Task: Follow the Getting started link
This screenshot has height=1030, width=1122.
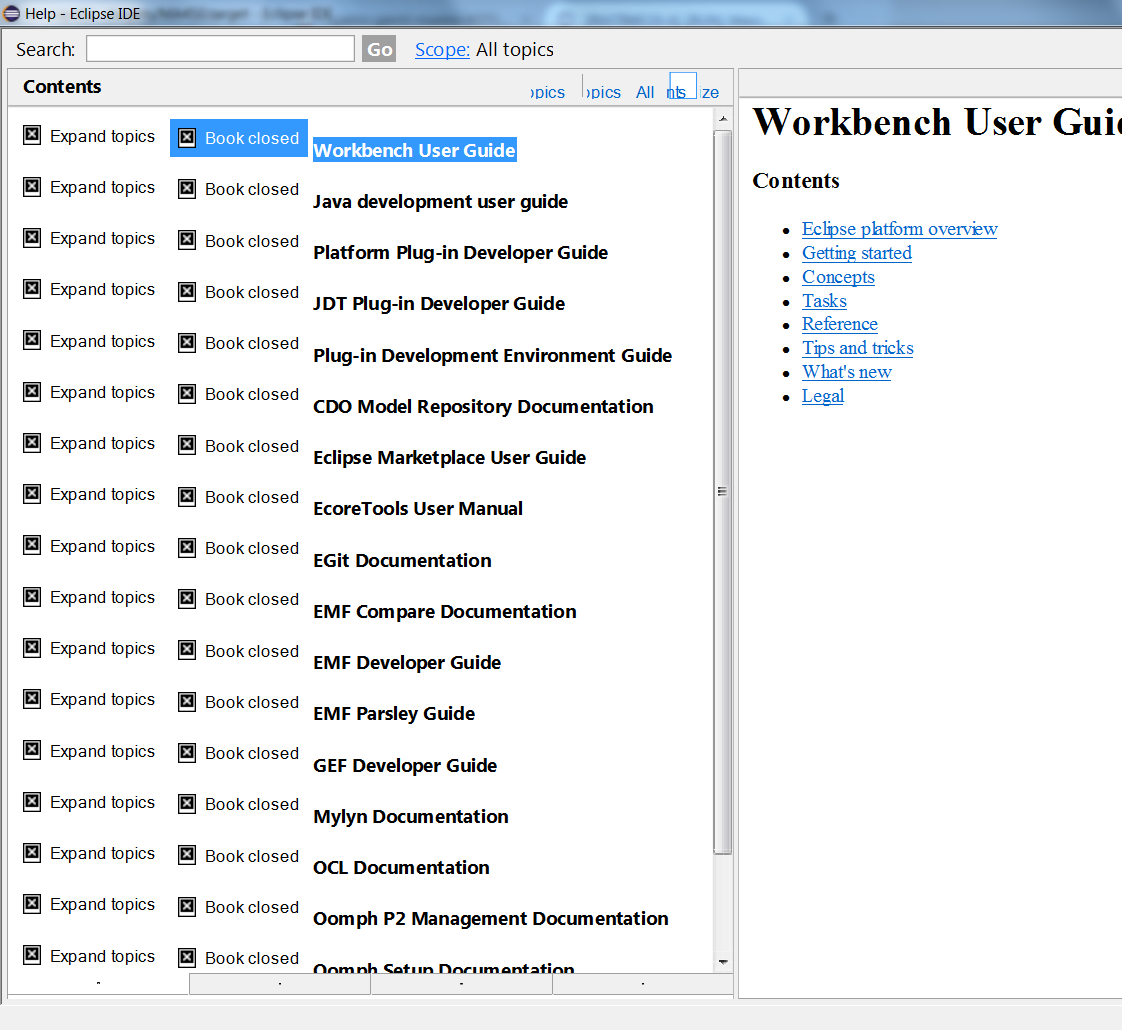Action: 857,253
